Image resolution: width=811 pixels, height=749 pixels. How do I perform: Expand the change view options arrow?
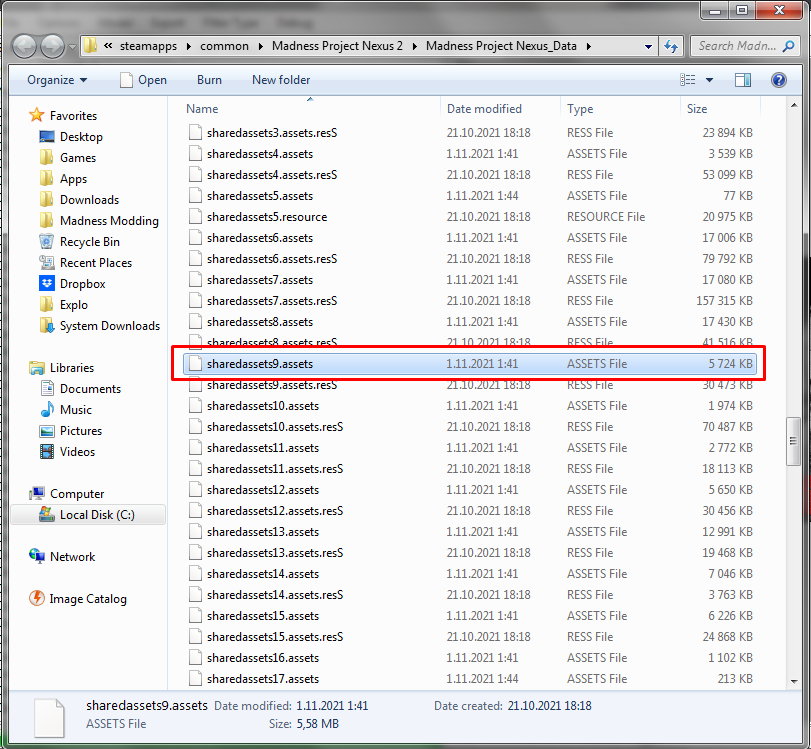tap(710, 80)
